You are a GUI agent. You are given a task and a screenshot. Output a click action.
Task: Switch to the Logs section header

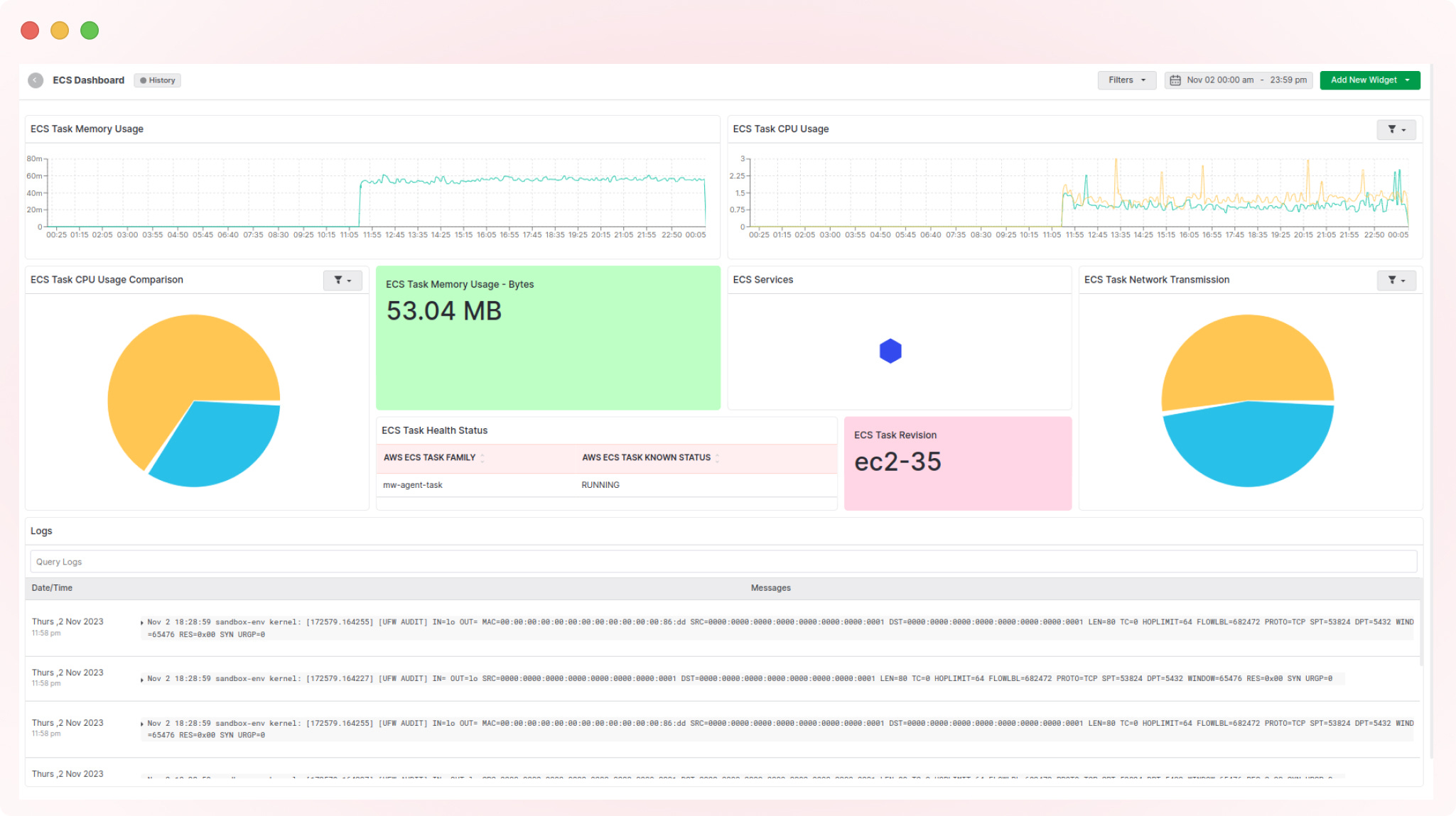(41, 531)
